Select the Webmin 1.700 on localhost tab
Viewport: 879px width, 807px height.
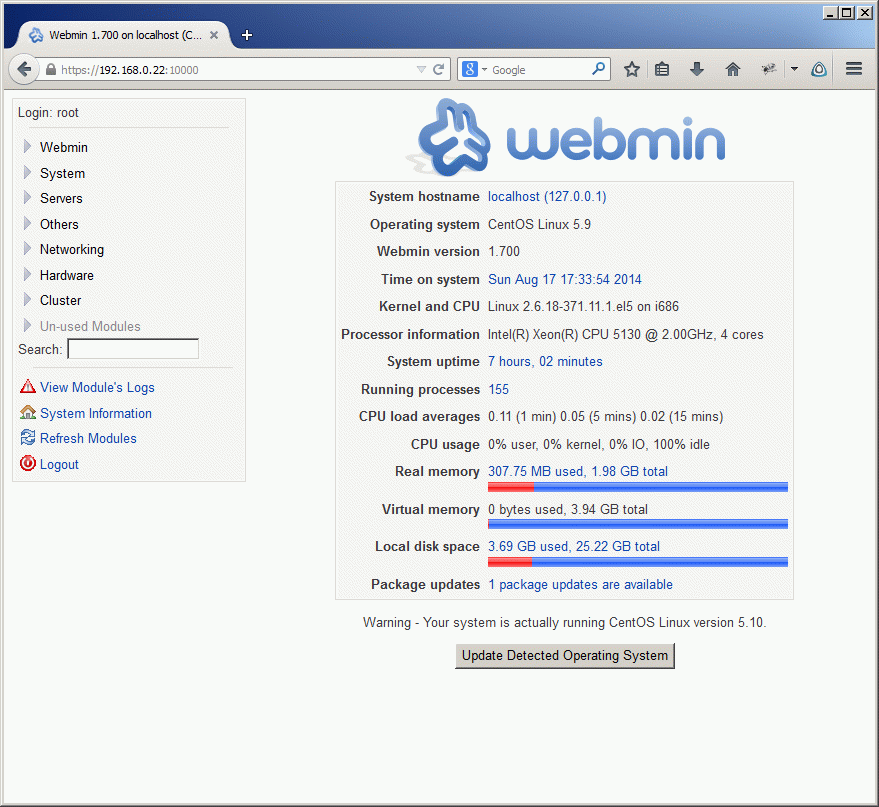pos(124,35)
